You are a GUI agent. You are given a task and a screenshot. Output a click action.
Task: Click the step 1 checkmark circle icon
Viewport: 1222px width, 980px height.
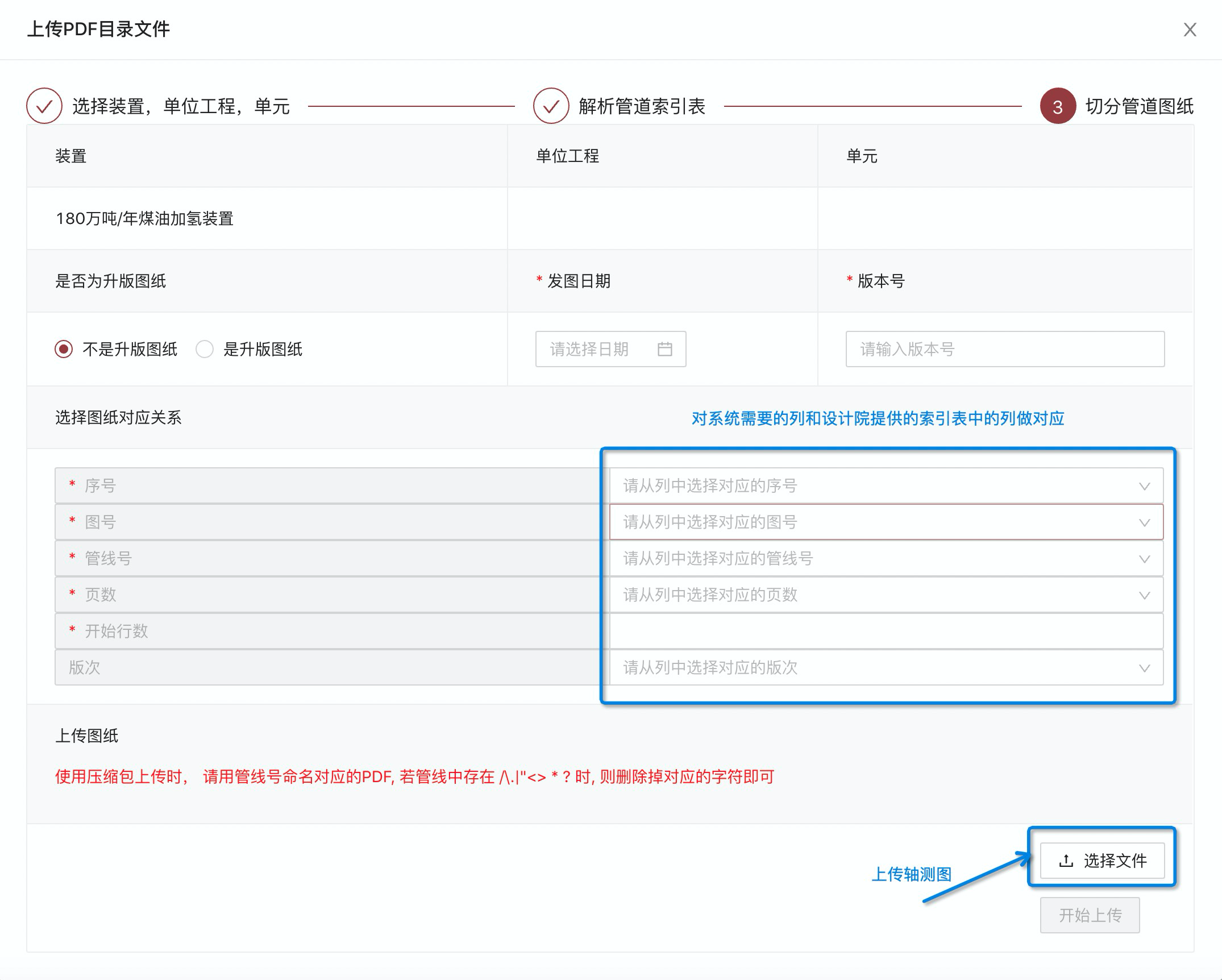pos(44,106)
